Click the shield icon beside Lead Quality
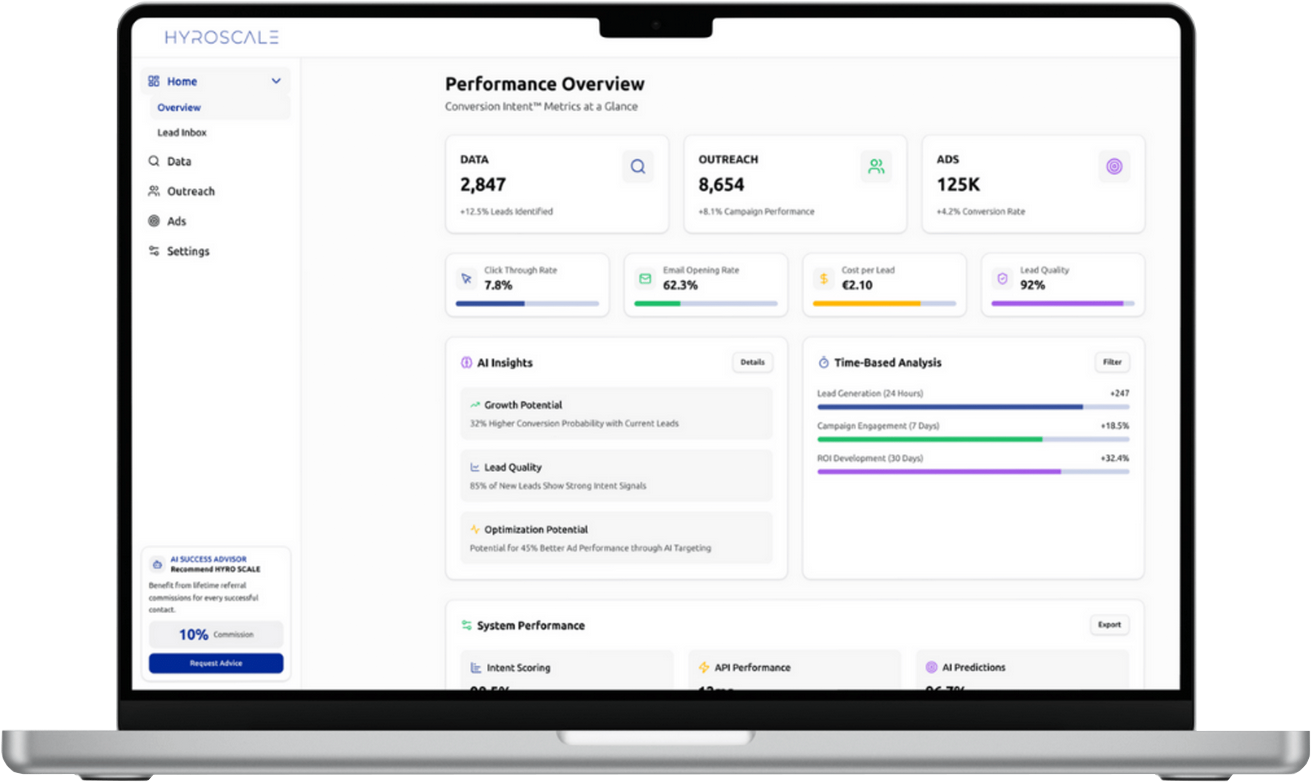Viewport: 1311px width, 782px height. [x=1002, y=279]
